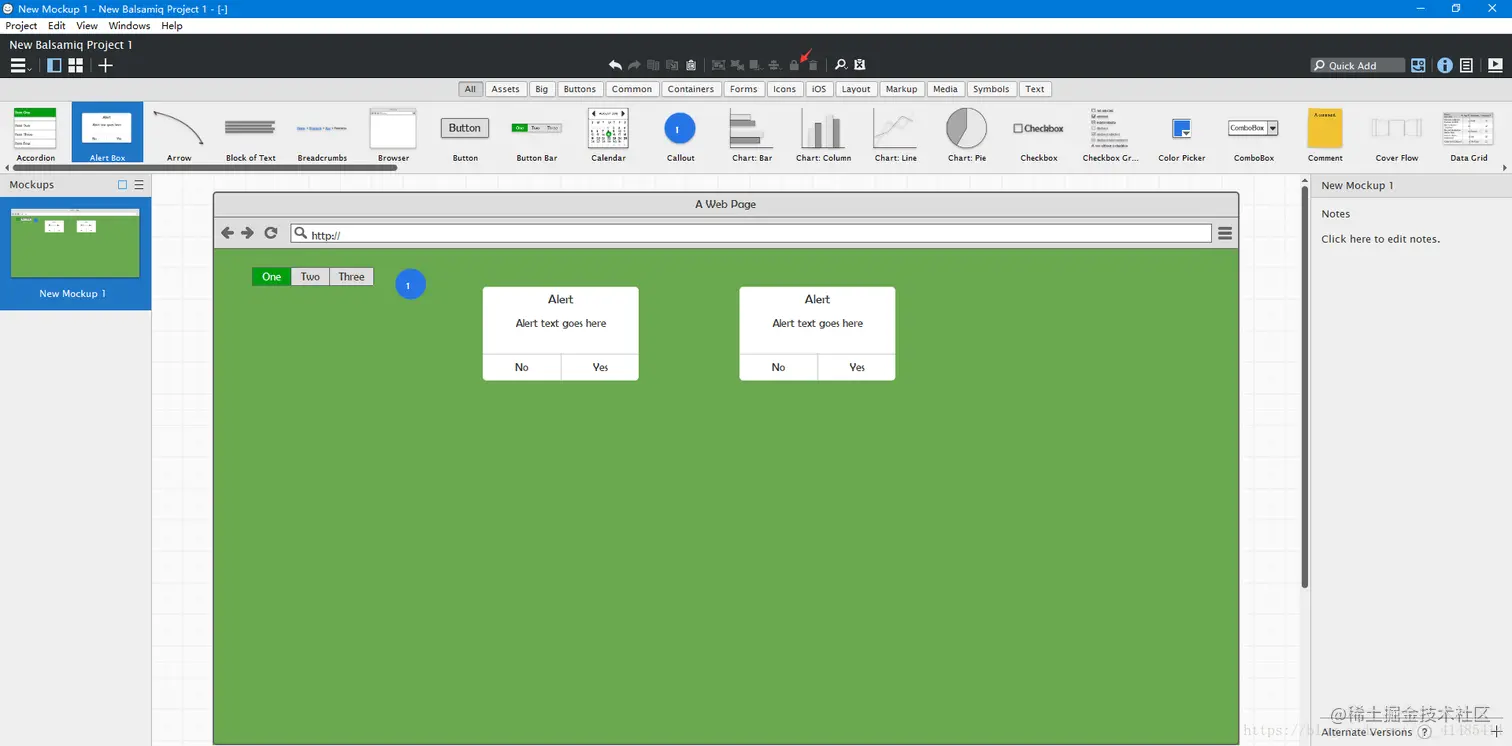Switch to mockup grid view
The image size is (1512, 746).
75,65
